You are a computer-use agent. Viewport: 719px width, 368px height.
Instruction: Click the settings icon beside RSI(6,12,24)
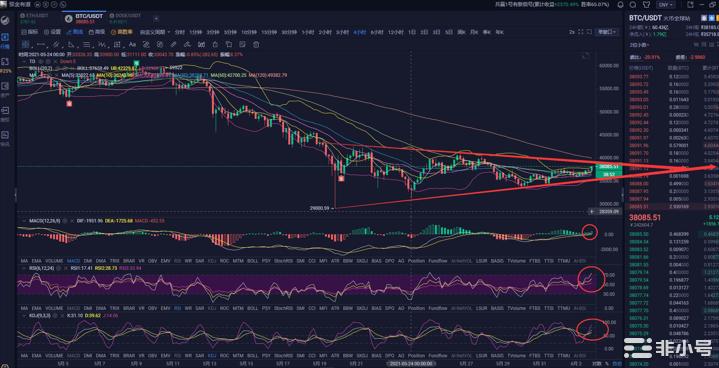point(59,267)
